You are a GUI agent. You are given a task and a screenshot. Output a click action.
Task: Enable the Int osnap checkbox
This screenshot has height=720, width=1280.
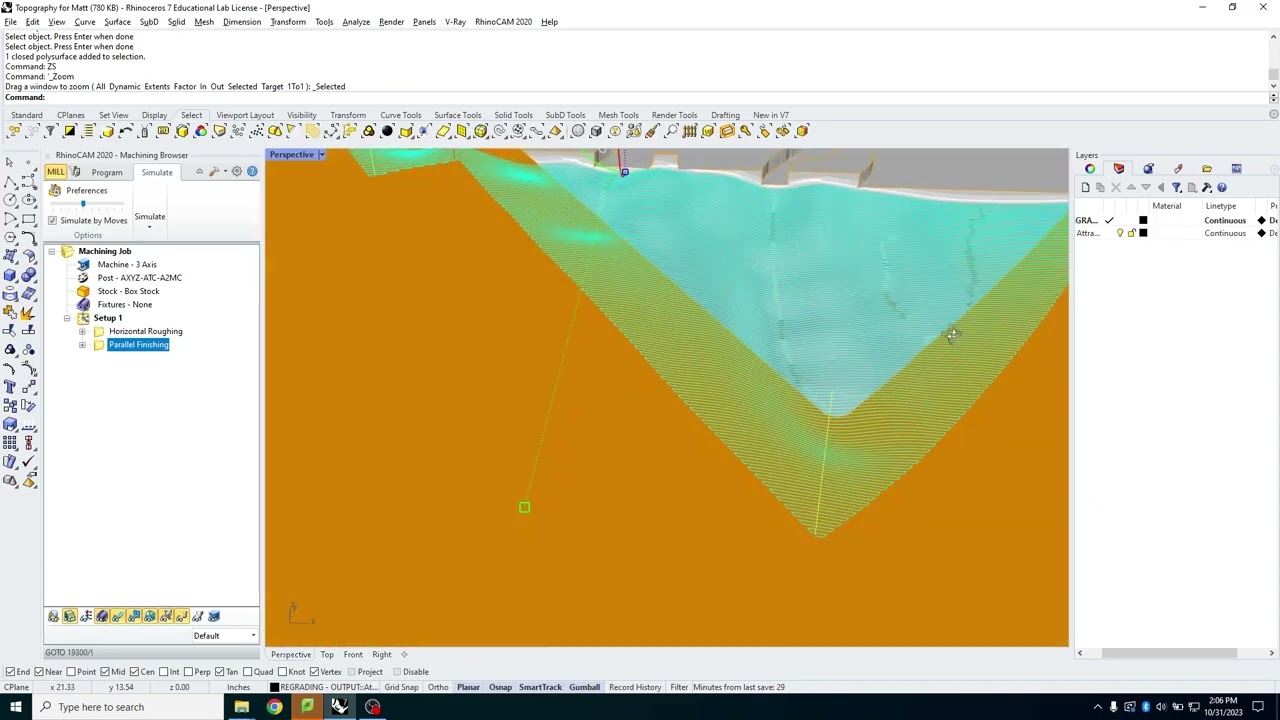163,672
